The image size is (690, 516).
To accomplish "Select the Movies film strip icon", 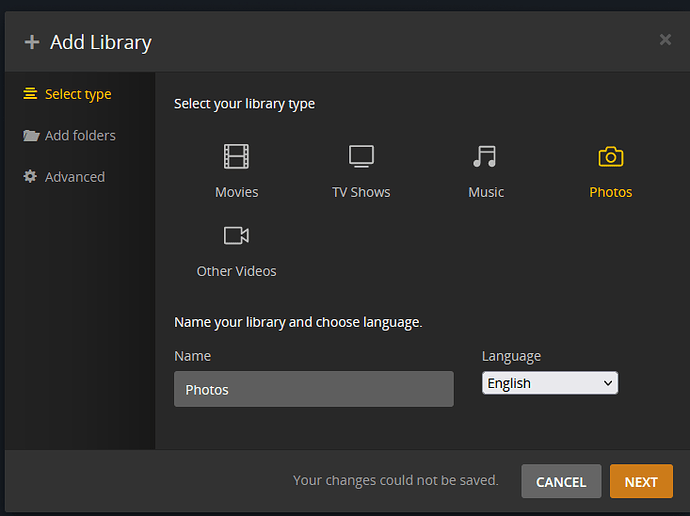I will pyautogui.click(x=236, y=157).
